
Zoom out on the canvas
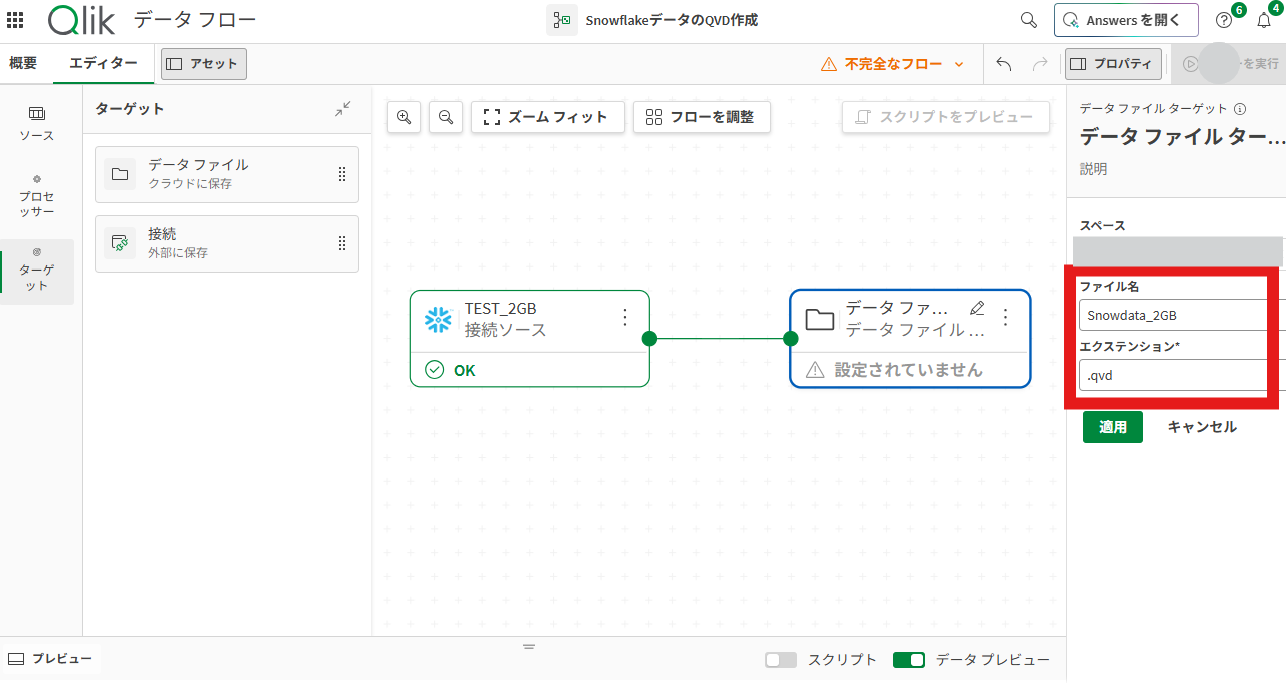pos(446,117)
